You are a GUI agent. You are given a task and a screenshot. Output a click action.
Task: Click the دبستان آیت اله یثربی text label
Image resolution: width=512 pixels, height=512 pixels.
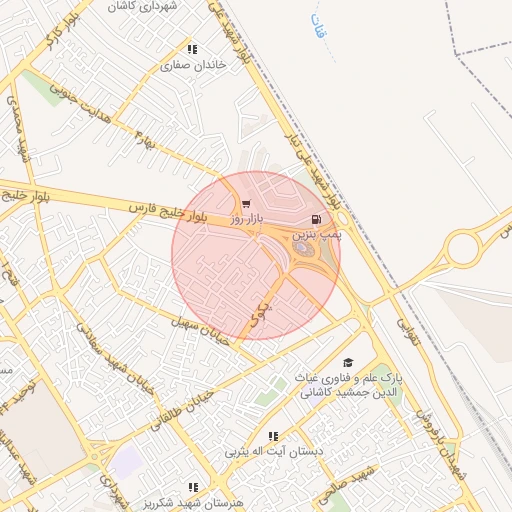pyautogui.click(x=274, y=452)
